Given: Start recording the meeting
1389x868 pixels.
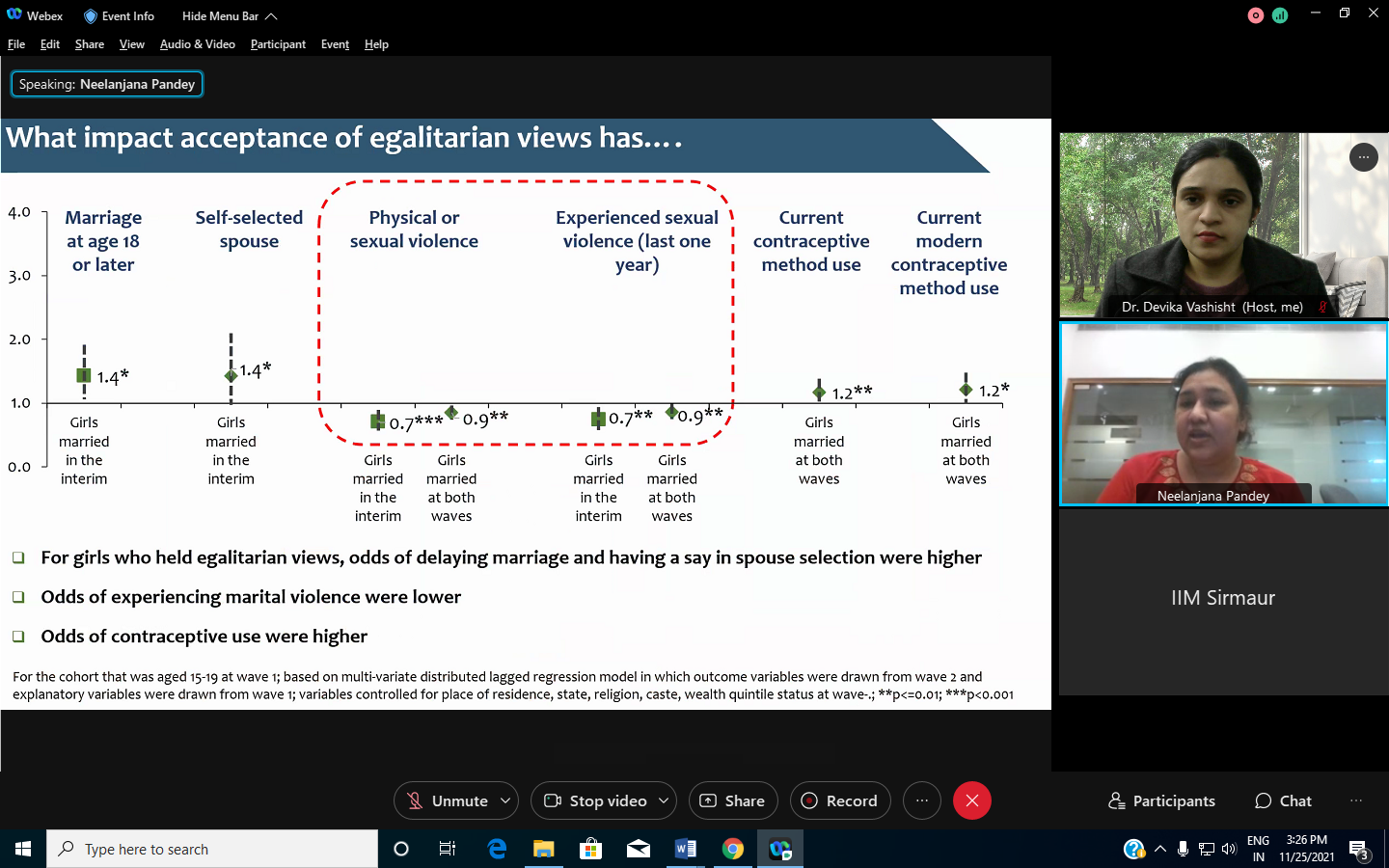Looking at the screenshot, I should [839, 800].
